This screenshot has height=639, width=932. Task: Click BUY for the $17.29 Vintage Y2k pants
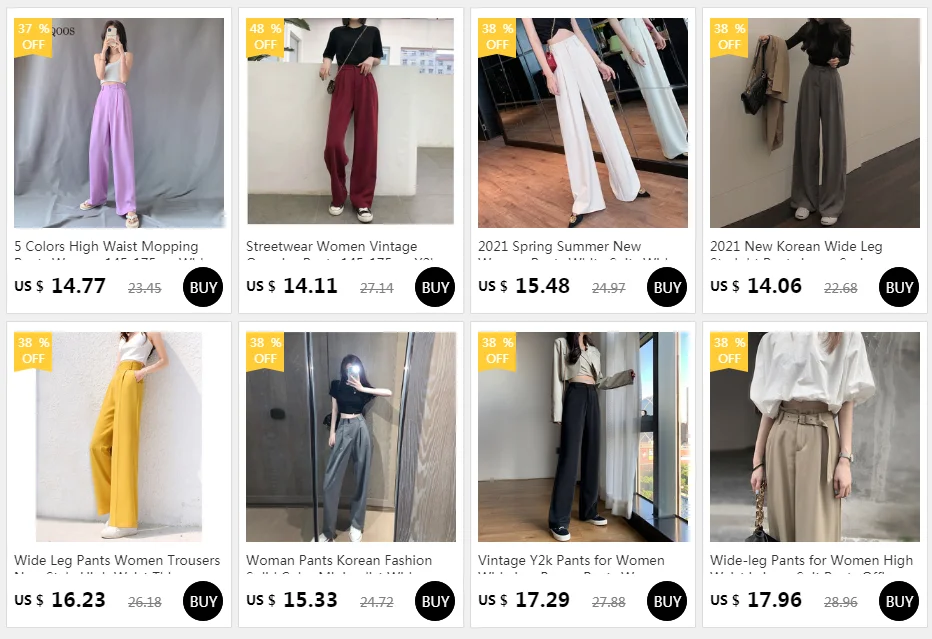point(666,601)
